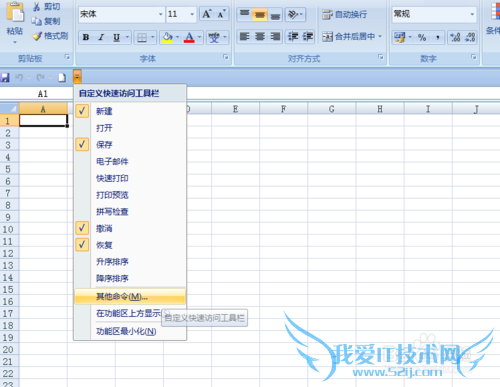Screen dimensions: 500x387
Task: Click the New document icon in quick access toolbar
Action: pos(62,78)
